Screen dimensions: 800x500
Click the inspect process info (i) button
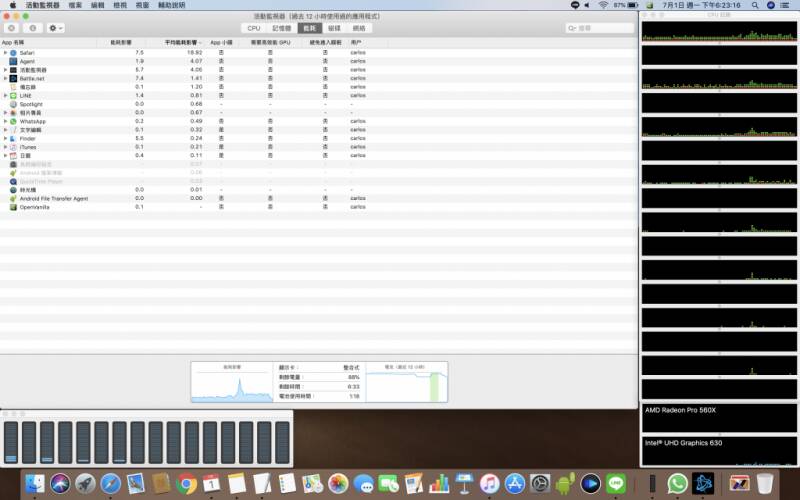(33, 28)
